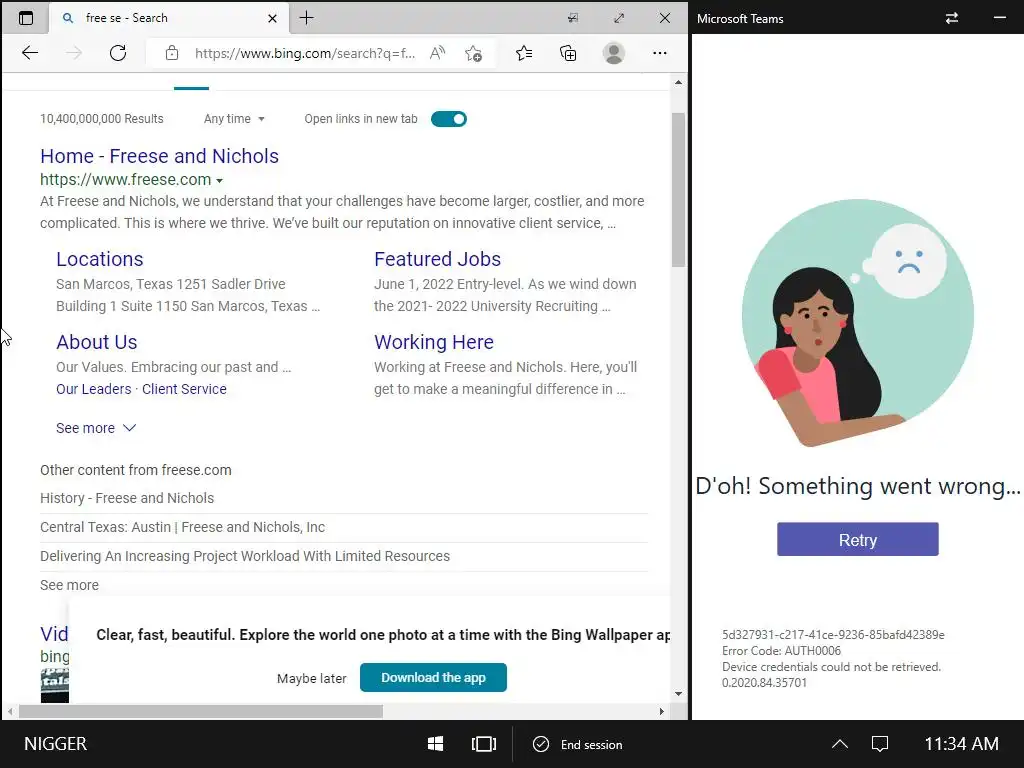The width and height of the screenshot is (1024, 768).
Task: Open Edge Settings and more menu
Action: click(x=660, y=53)
